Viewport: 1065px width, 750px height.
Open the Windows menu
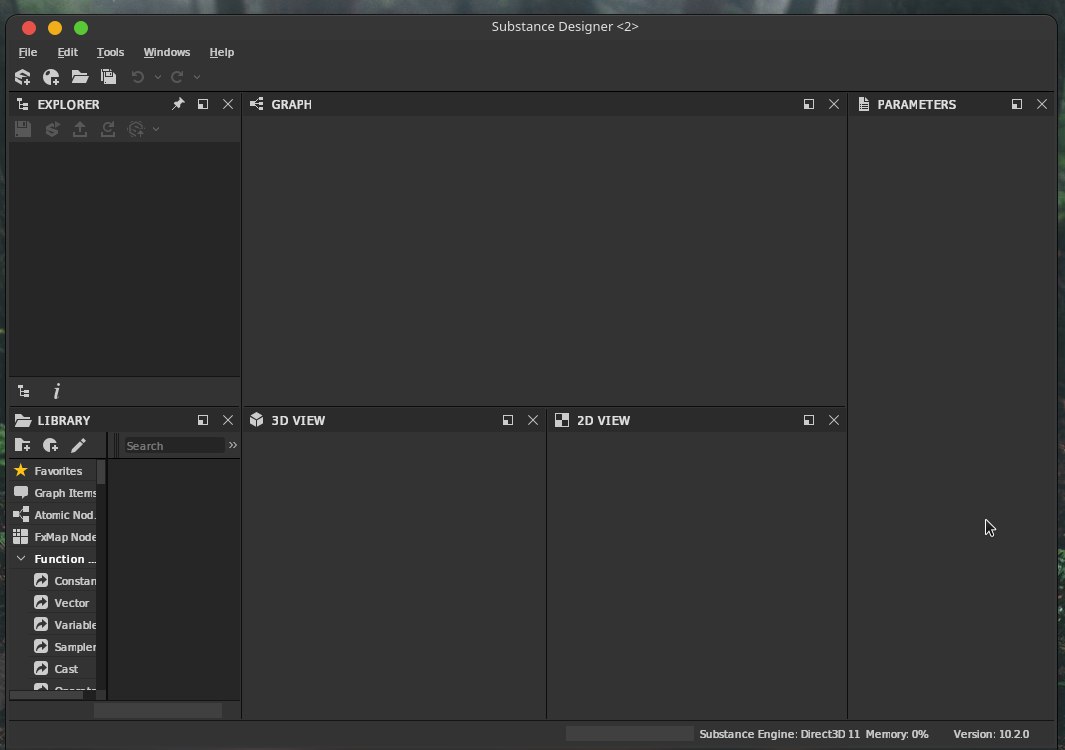(x=166, y=52)
